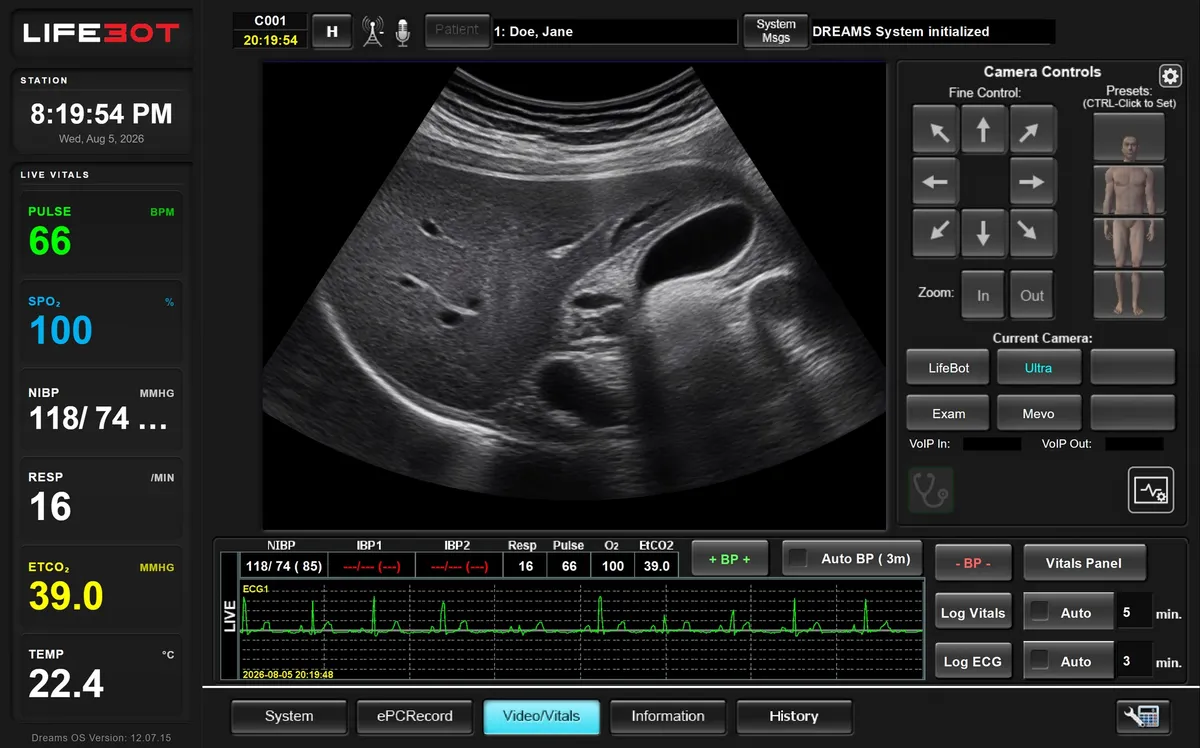The width and height of the screenshot is (1200, 748).
Task: Move camera down-left with diagonal arrow
Action: point(936,233)
